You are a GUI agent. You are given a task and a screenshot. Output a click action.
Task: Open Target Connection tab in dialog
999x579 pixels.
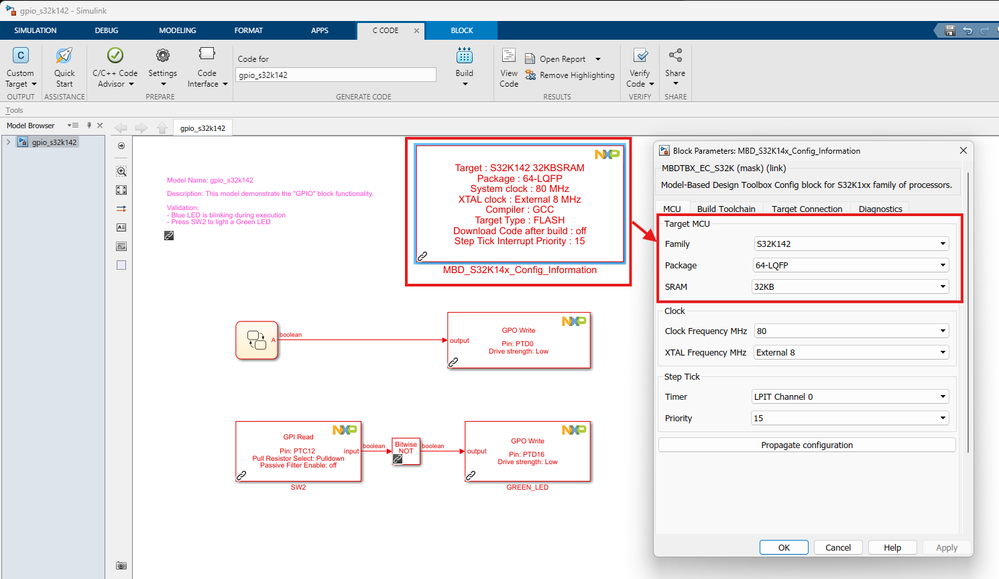(807, 209)
